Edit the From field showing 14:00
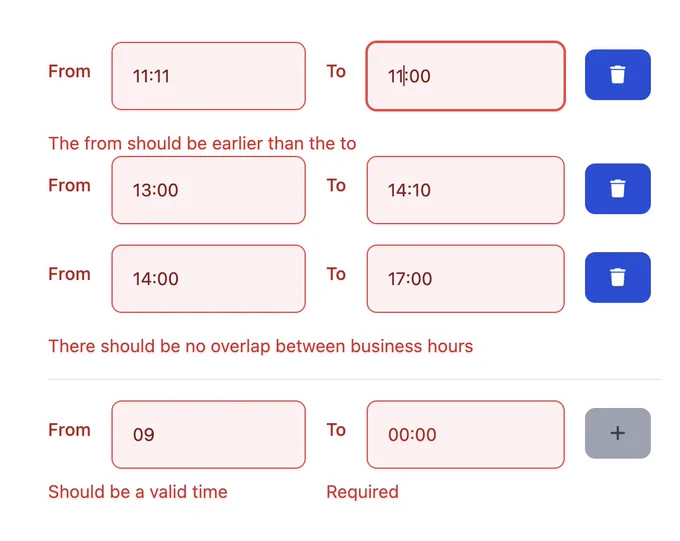This screenshot has height=541, width=680. point(209,279)
